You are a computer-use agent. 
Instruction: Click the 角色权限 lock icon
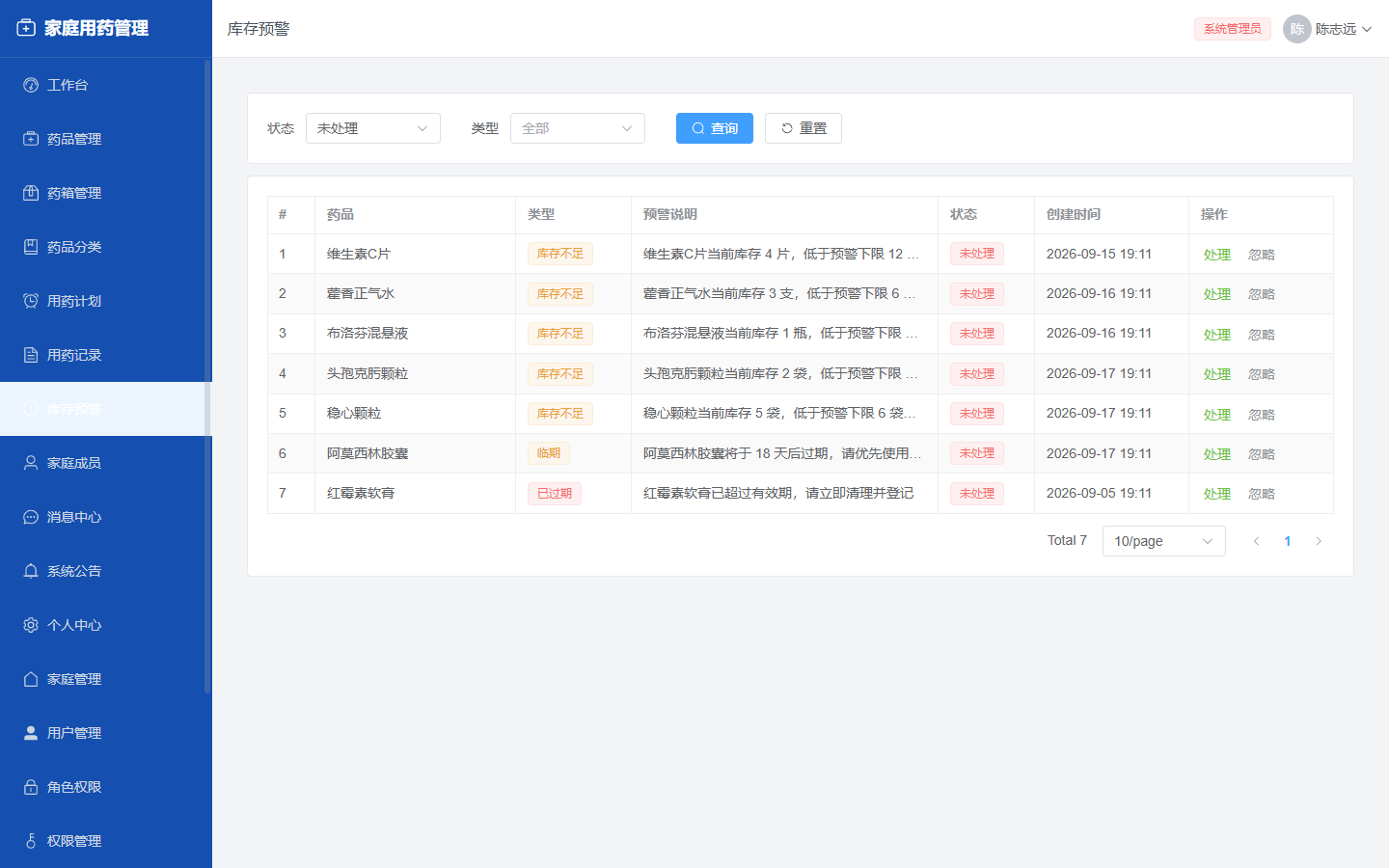(x=31, y=787)
